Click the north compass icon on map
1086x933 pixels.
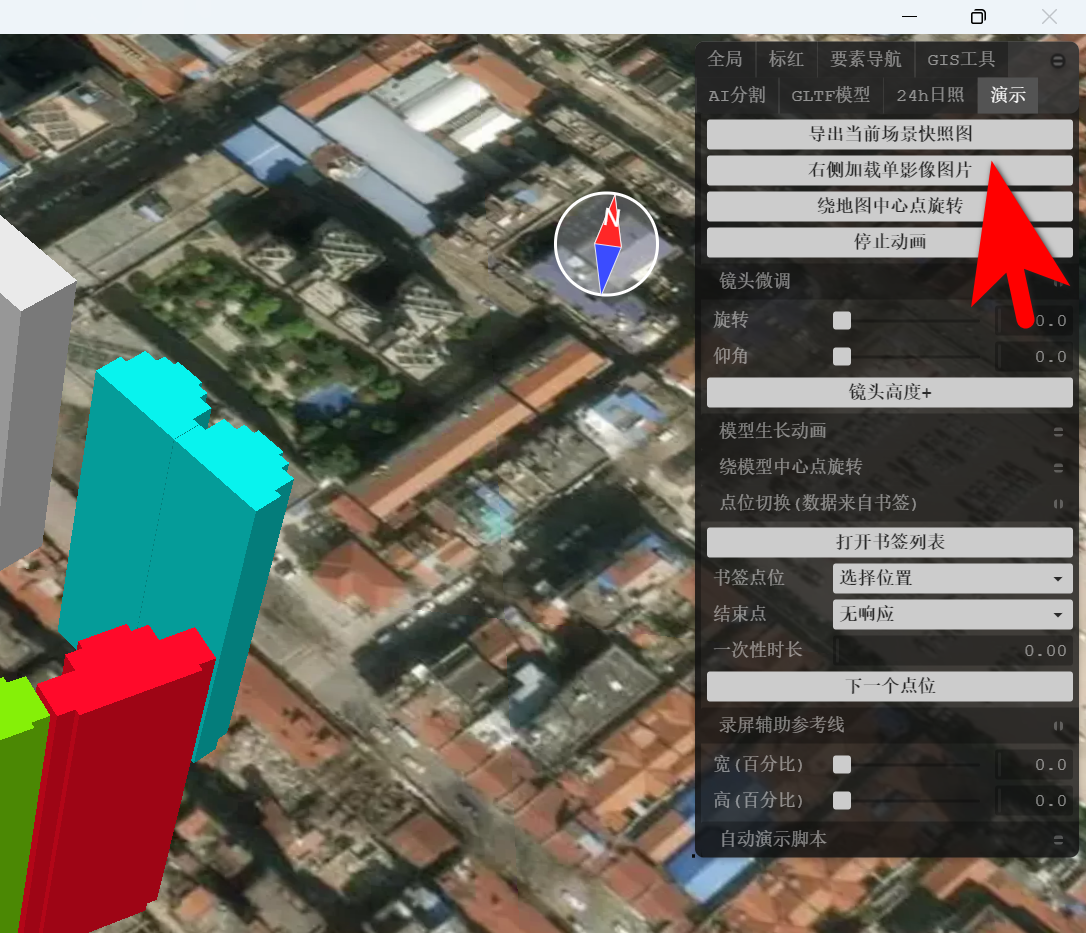(606, 244)
